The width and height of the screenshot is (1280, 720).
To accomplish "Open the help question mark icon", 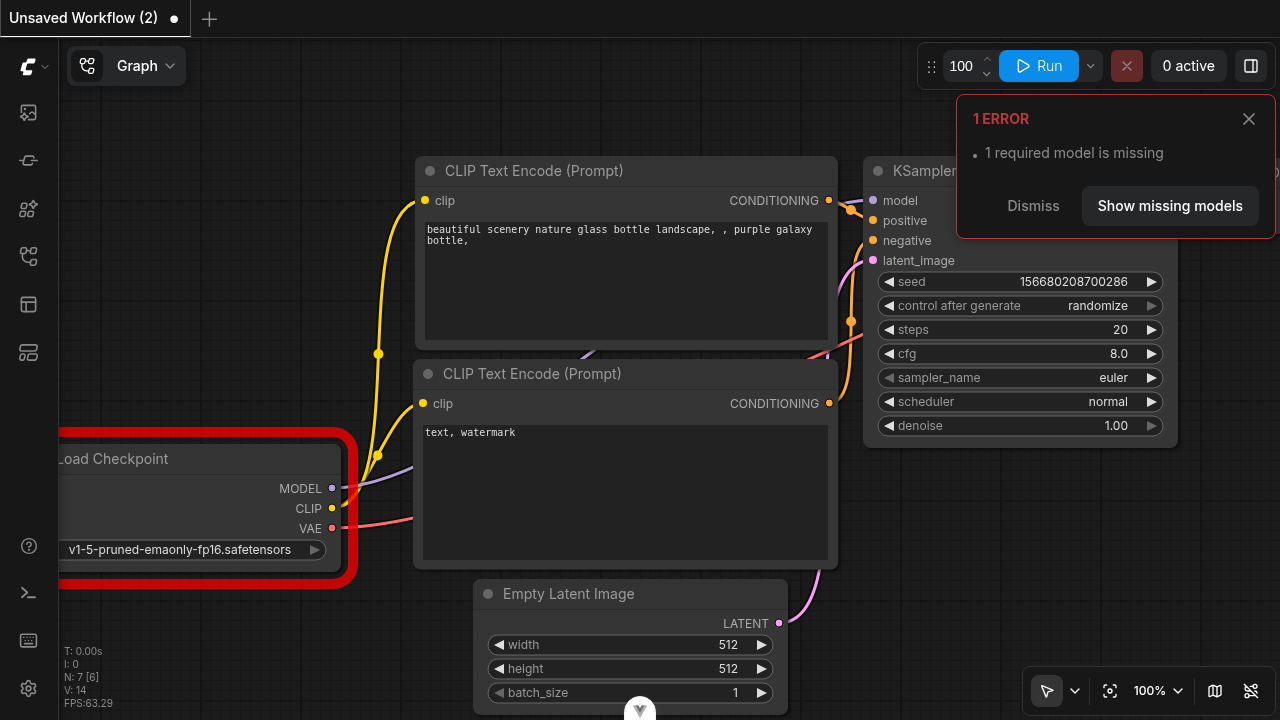I will click(x=28, y=546).
